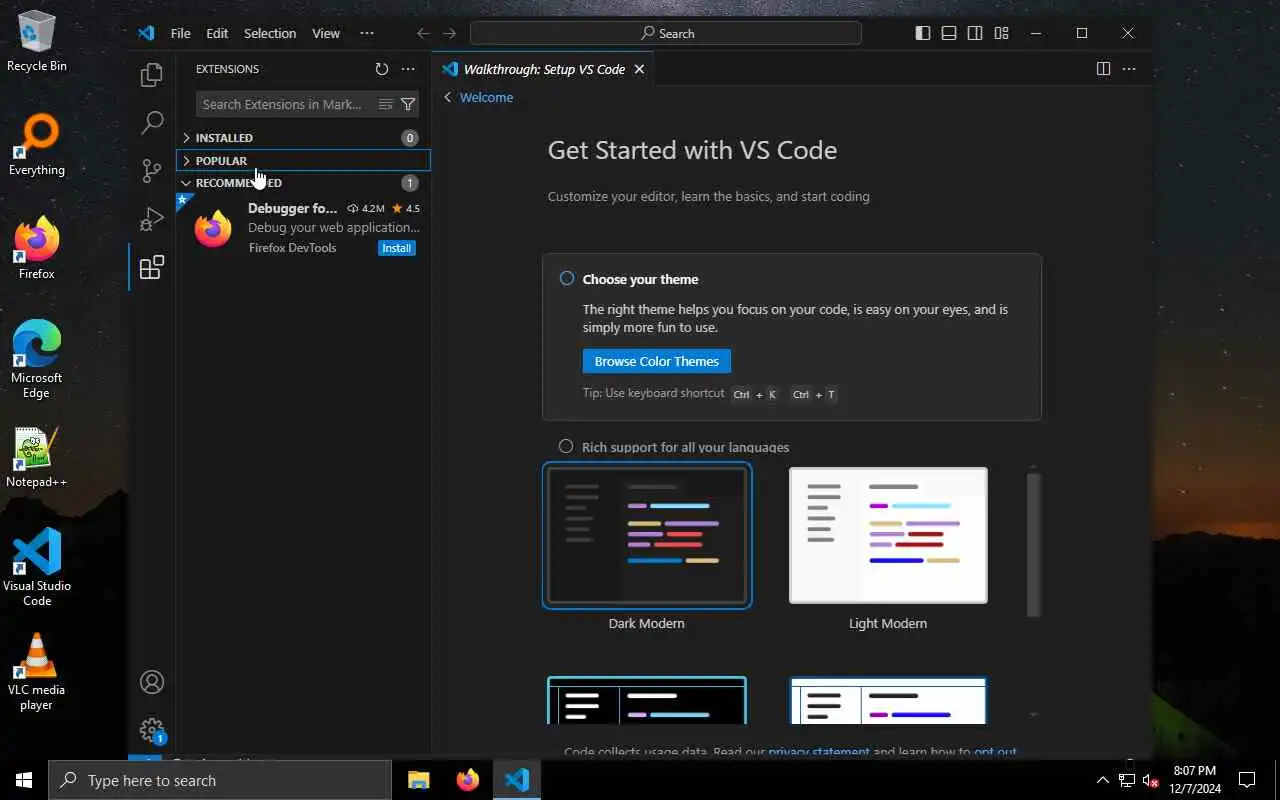Open Firefox desktop shortcut
The image size is (1280, 800).
(37, 248)
